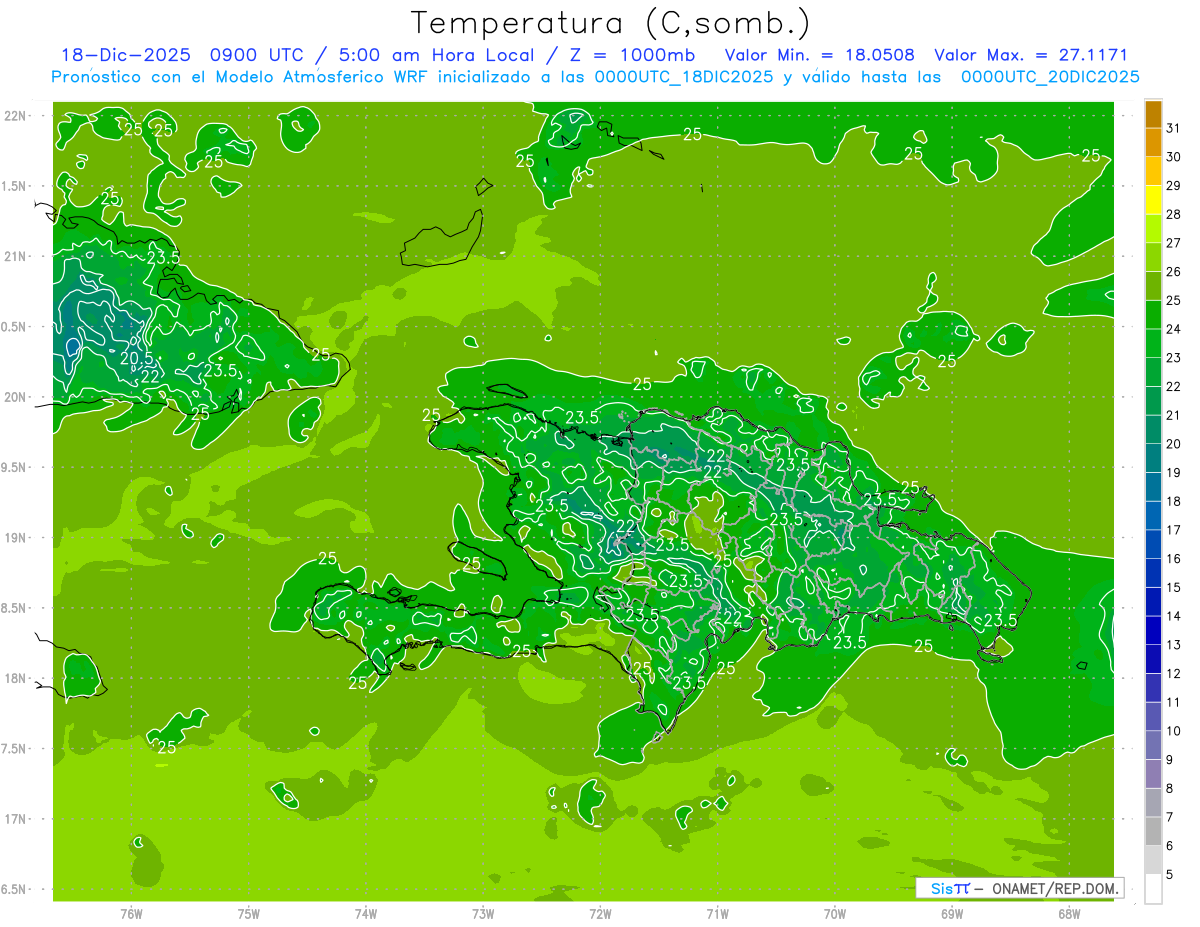The height and width of the screenshot is (927, 1200).
Task: Click the "69W" longitude axis label
Action: click(x=952, y=913)
